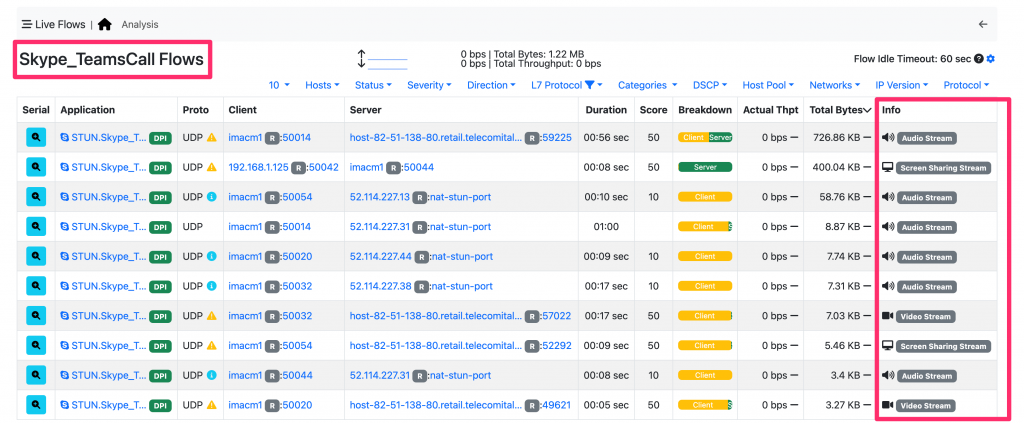Open magnifier for the 3.27 KB flow
The image size is (1024, 423).
(x=36, y=405)
